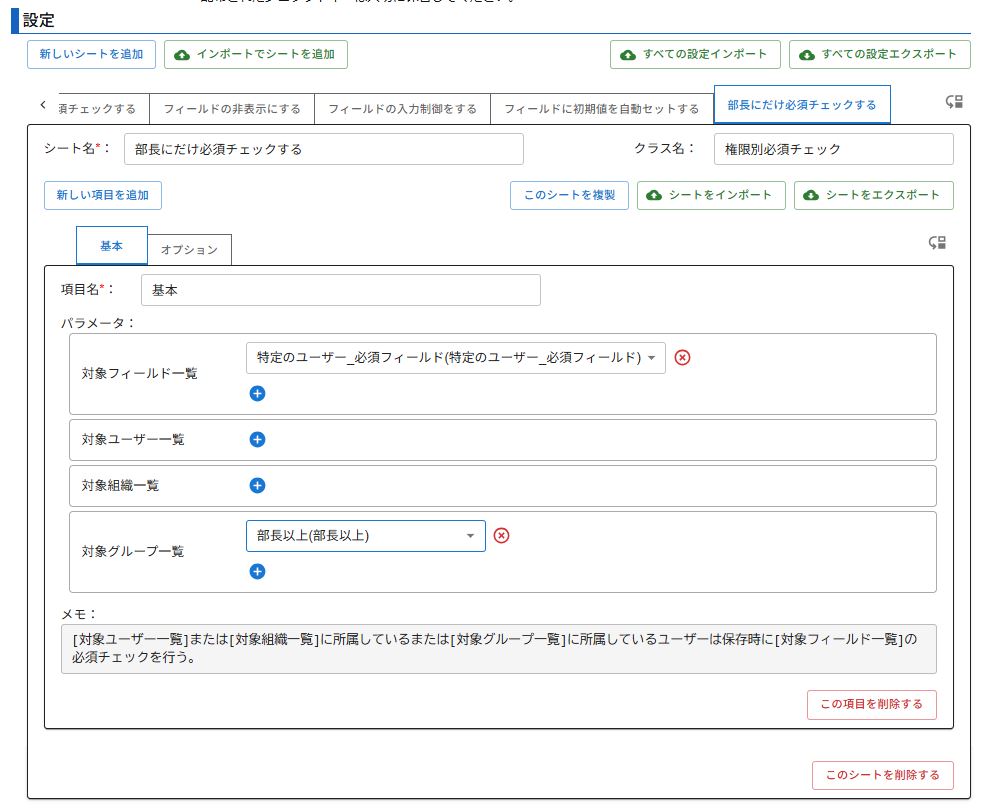Click このシートを複製 button
990x810 pixels.
pyautogui.click(x=570, y=195)
